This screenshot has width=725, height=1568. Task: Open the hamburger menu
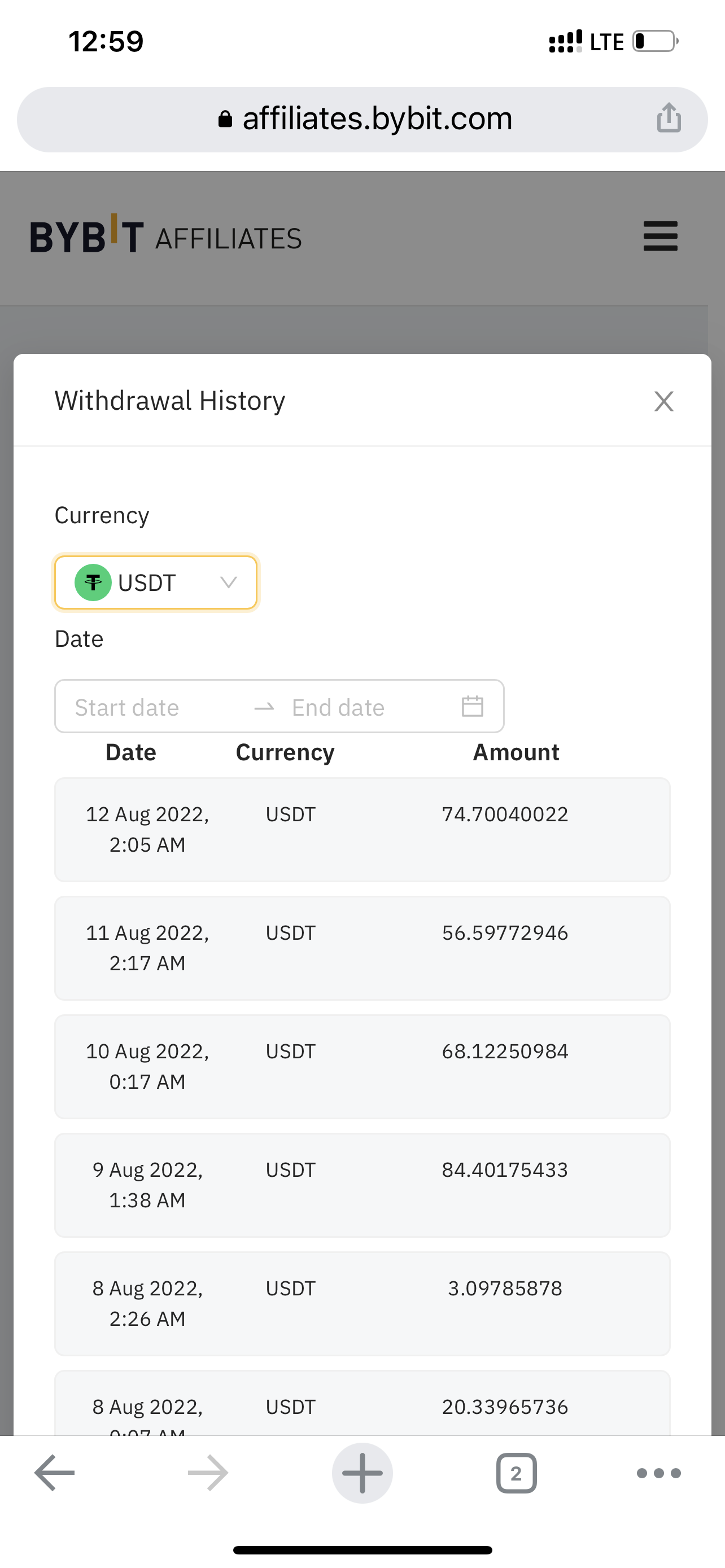click(x=661, y=236)
